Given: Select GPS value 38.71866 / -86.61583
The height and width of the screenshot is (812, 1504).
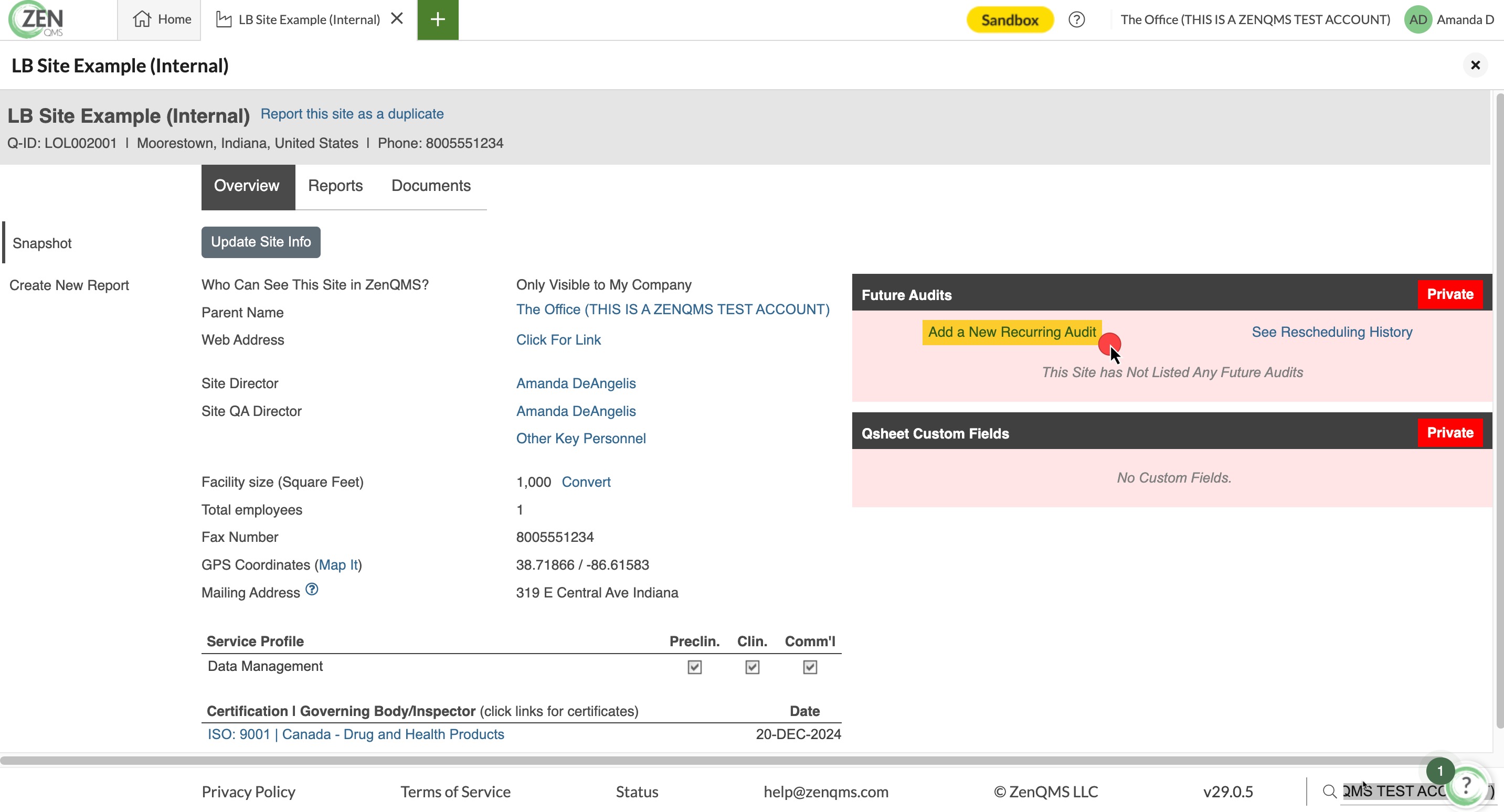Looking at the screenshot, I should point(582,565).
